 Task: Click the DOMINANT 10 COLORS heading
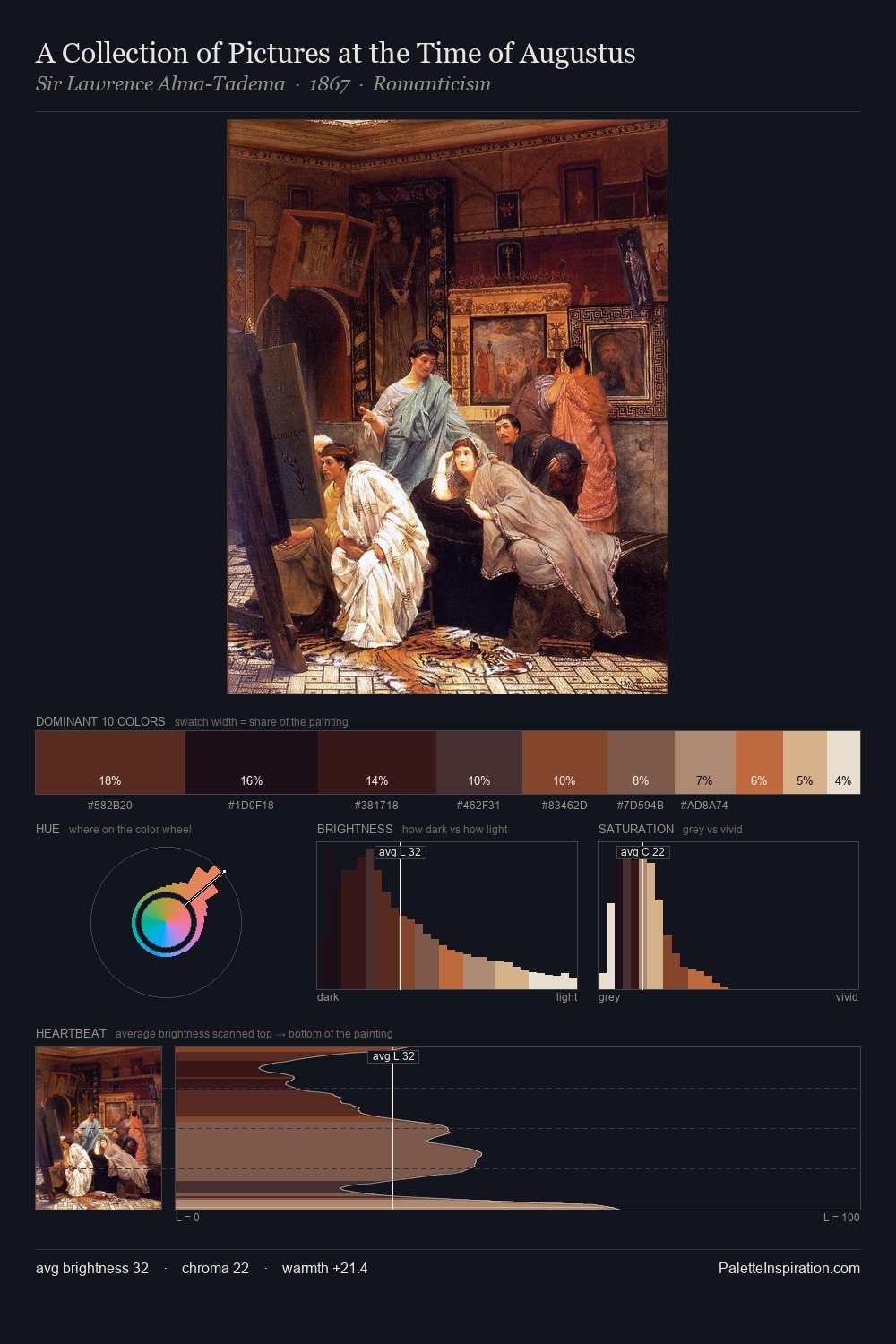(100, 721)
